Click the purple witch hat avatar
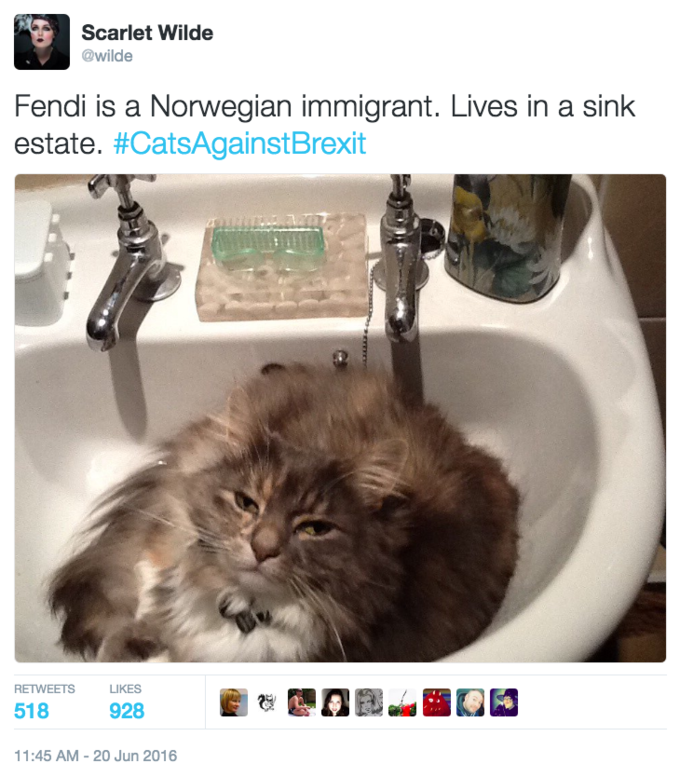Image resolution: width=680 pixels, height=777 pixels. [x=504, y=702]
